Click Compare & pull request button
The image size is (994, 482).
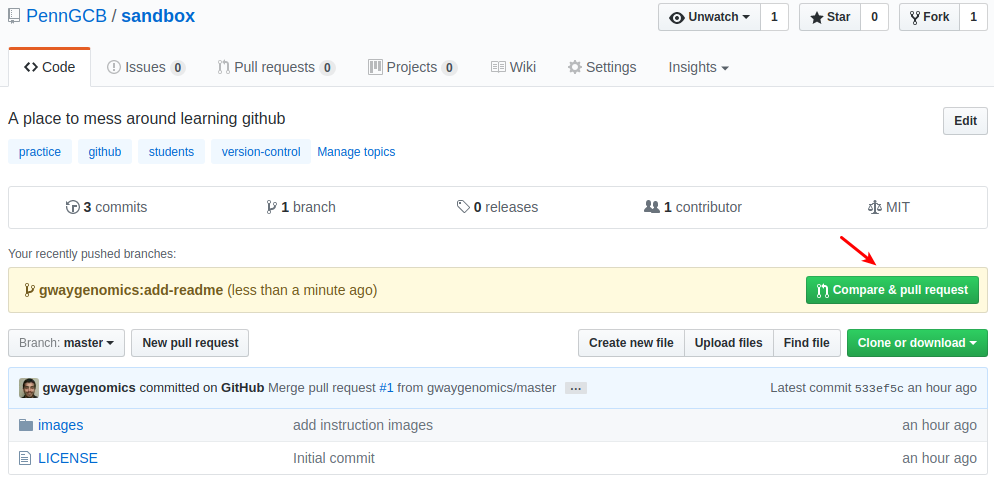click(x=892, y=290)
